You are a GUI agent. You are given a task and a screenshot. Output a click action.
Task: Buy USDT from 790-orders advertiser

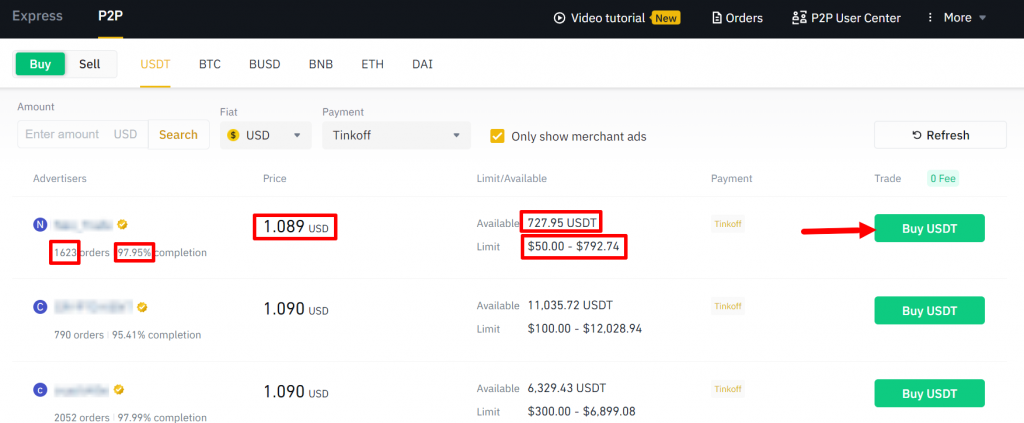point(929,311)
